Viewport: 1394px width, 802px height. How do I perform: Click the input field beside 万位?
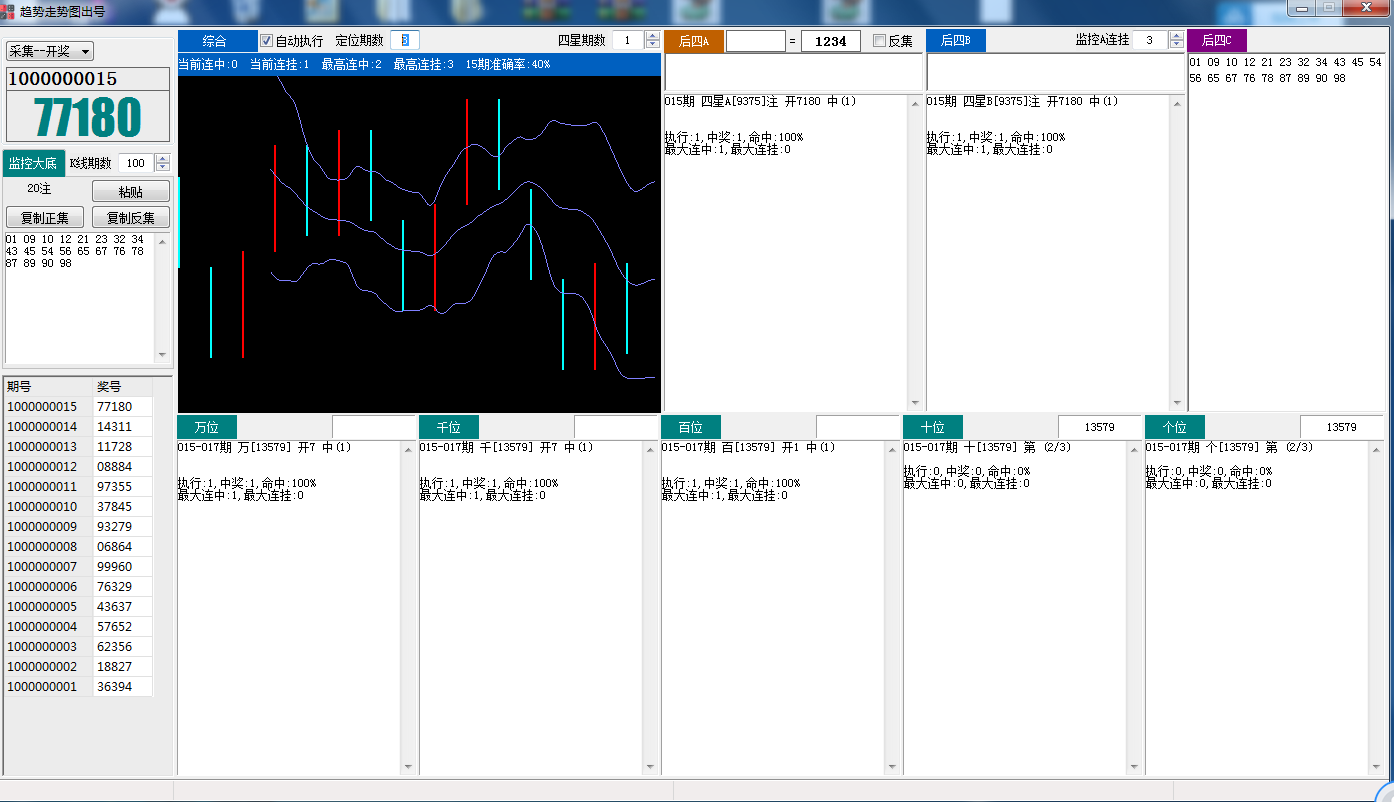(x=373, y=427)
